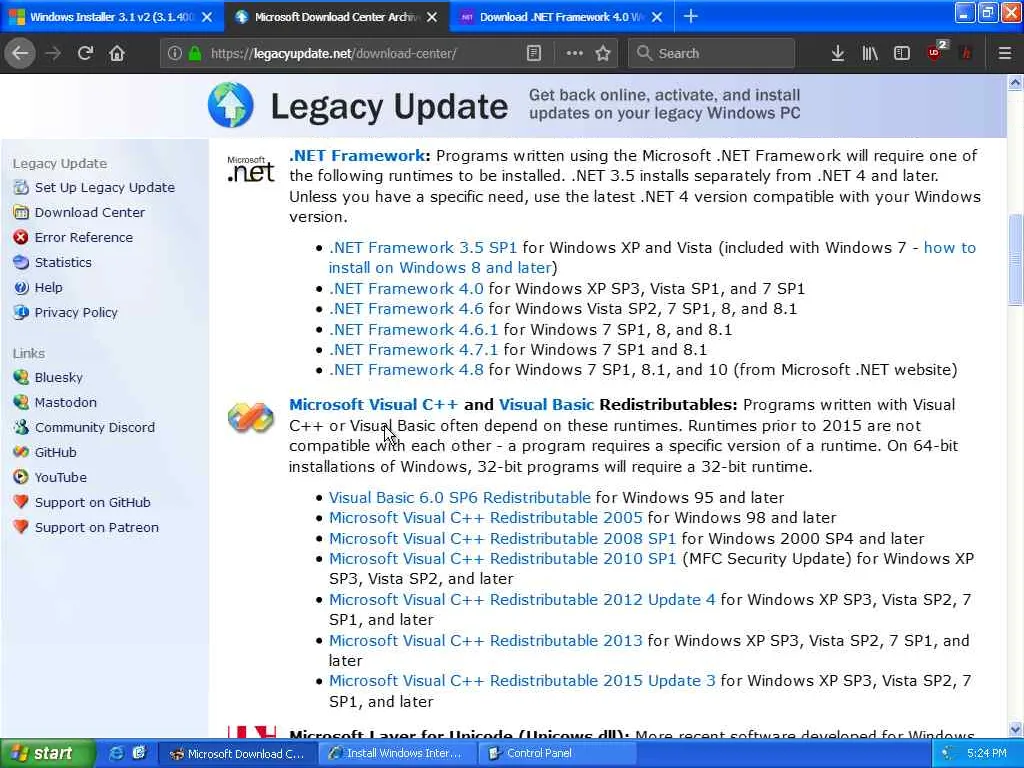The image size is (1024, 768).
Task: Reload the page with the refresh icon
Action: (x=85, y=53)
